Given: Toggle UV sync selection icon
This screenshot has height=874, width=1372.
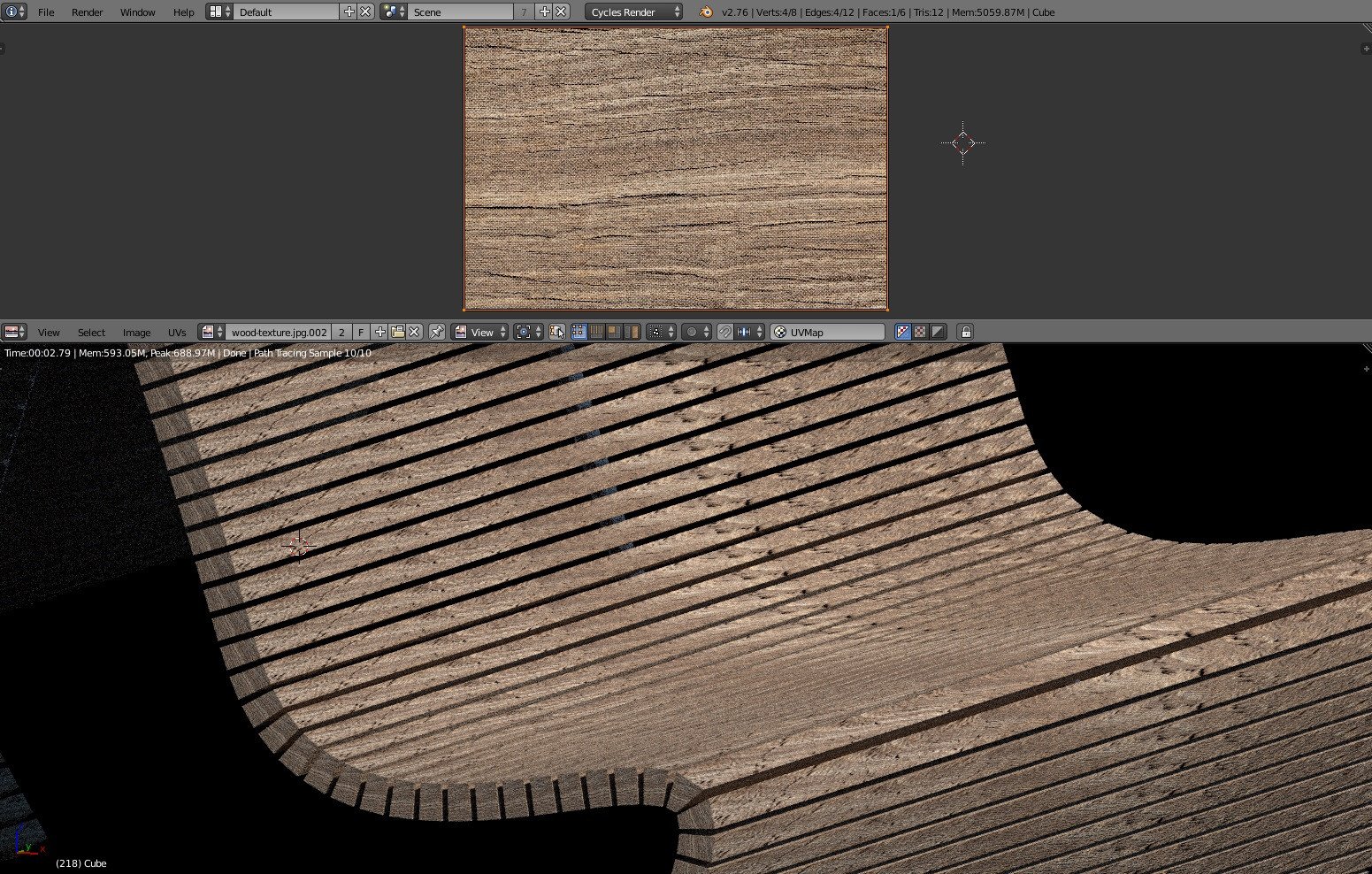Looking at the screenshot, I should pos(556,332).
